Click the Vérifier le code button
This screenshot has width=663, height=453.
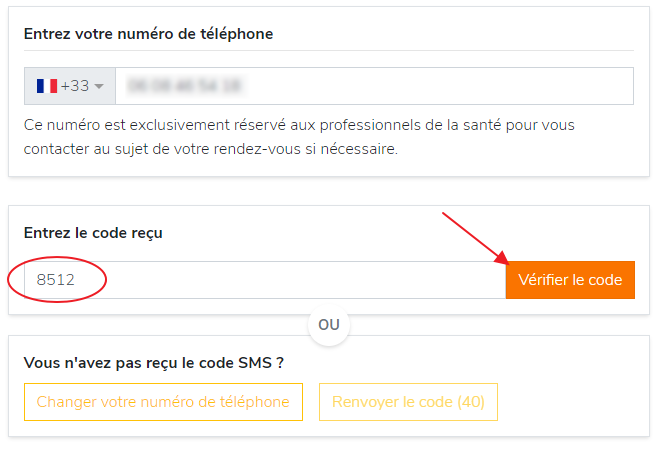tap(570, 280)
